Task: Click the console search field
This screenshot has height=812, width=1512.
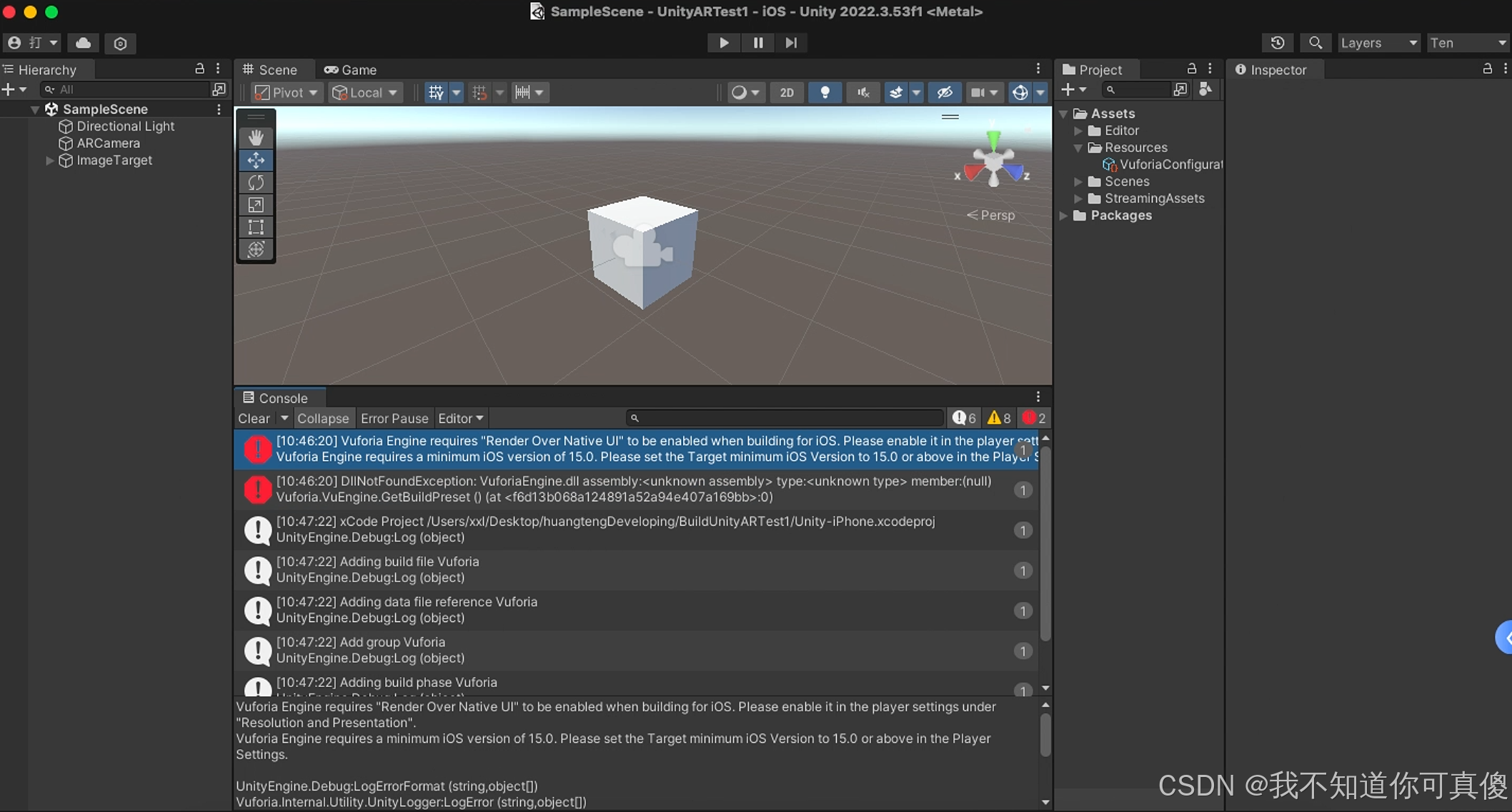Action: 785,418
